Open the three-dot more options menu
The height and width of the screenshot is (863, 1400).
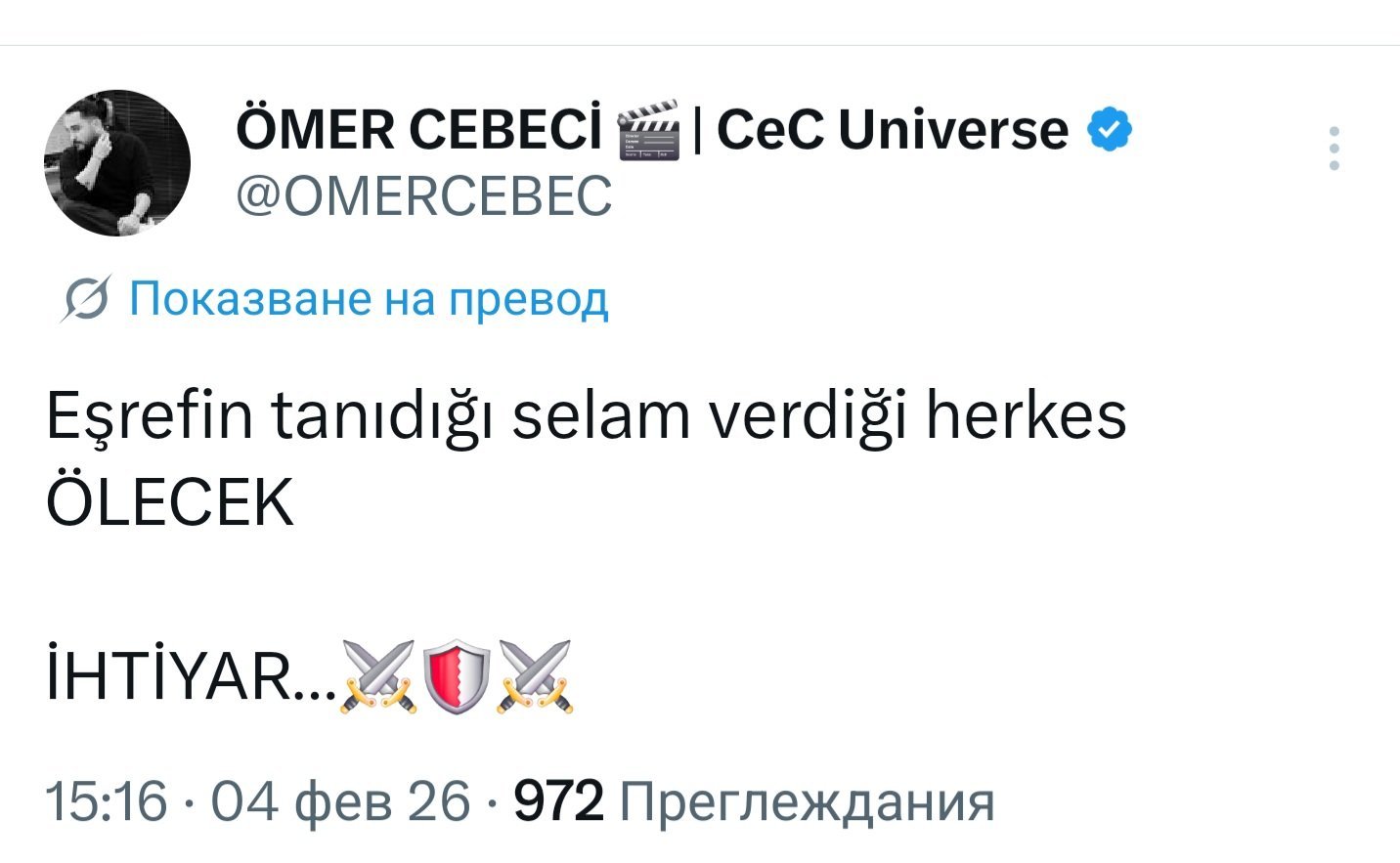click(1334, 149)
